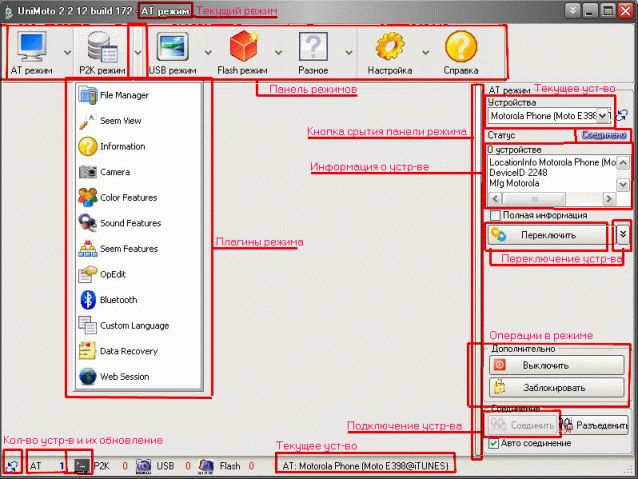Click horizontal scrollbar right arrow in device info
Image resolution: width=638 pixels, height=479 pixels.
pos(609,199)
